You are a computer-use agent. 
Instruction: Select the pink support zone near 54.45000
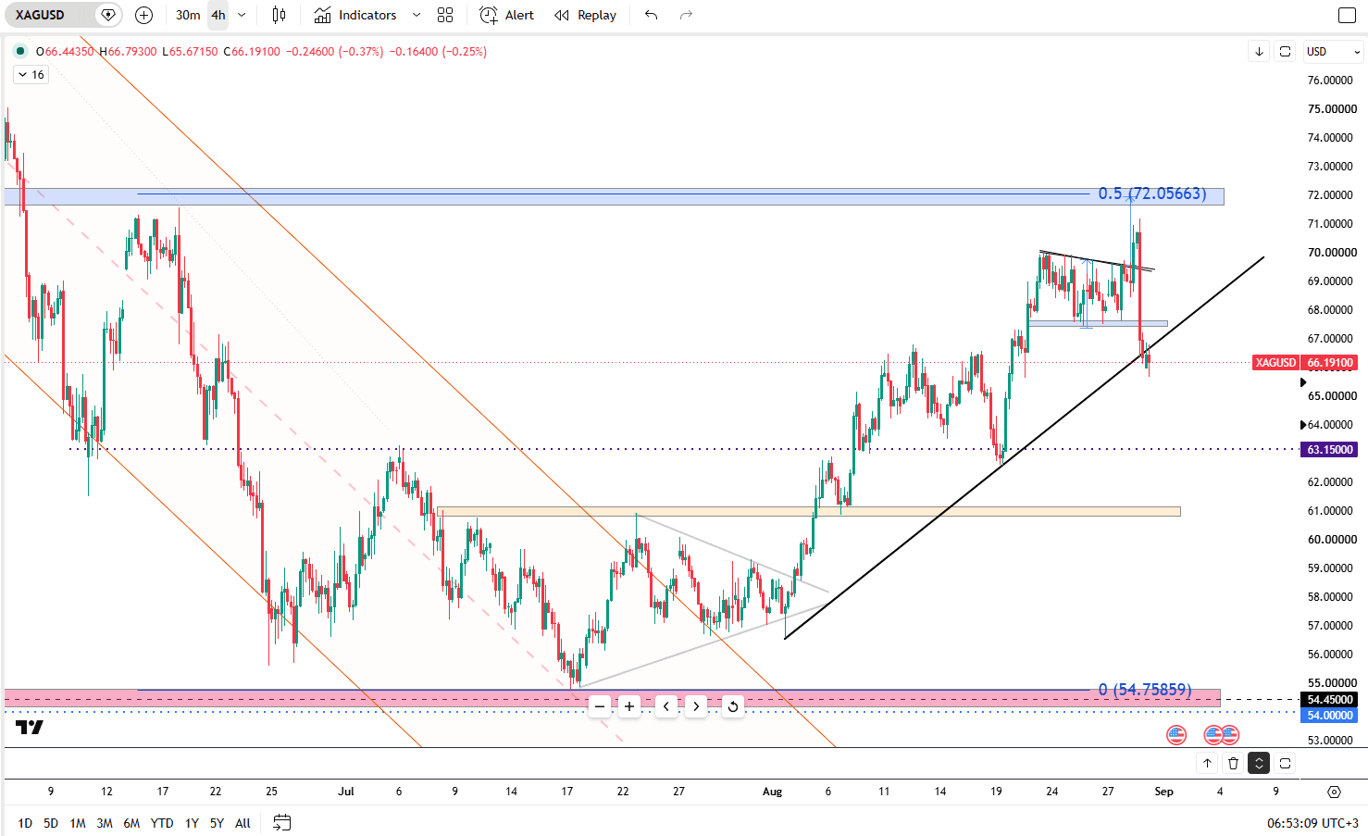pos(613,699)
